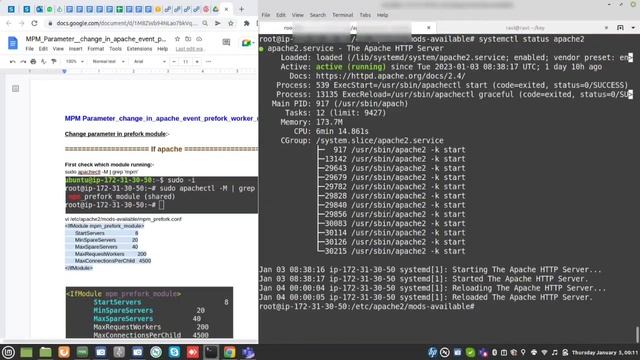Click the blue MPM Parameter_change heading in document
Image resolution: width=640 pixels, height=360 pixels.
click(x=161, y=118)
